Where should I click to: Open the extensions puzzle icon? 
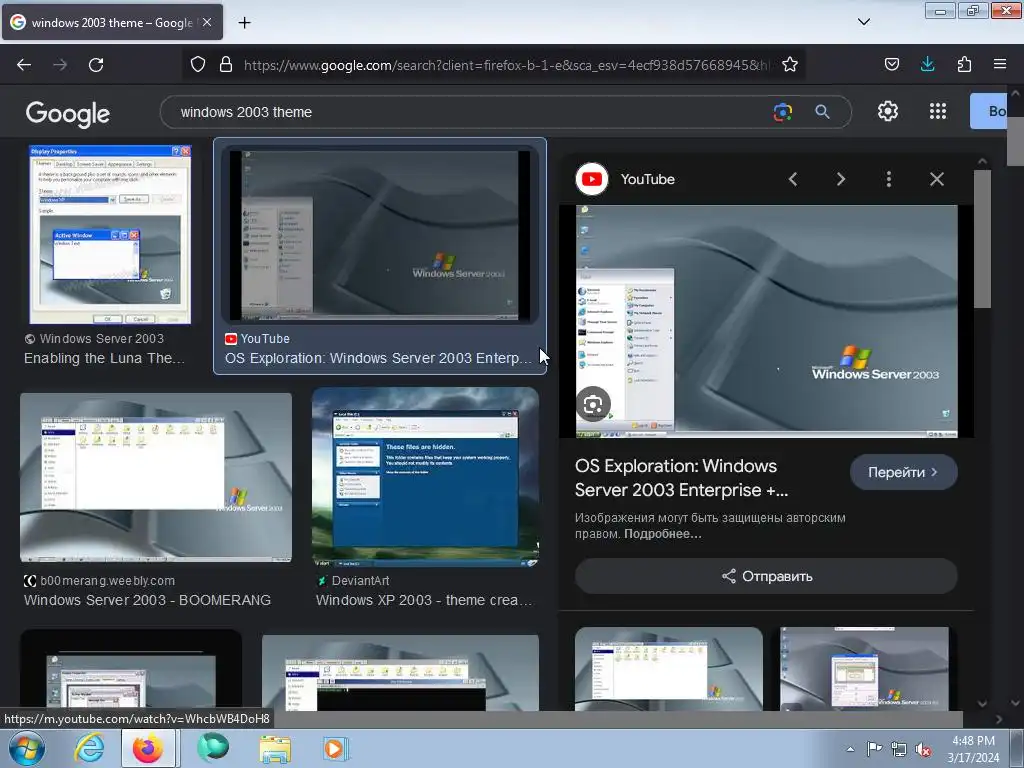pyautogui.click(x=964, y=64)
